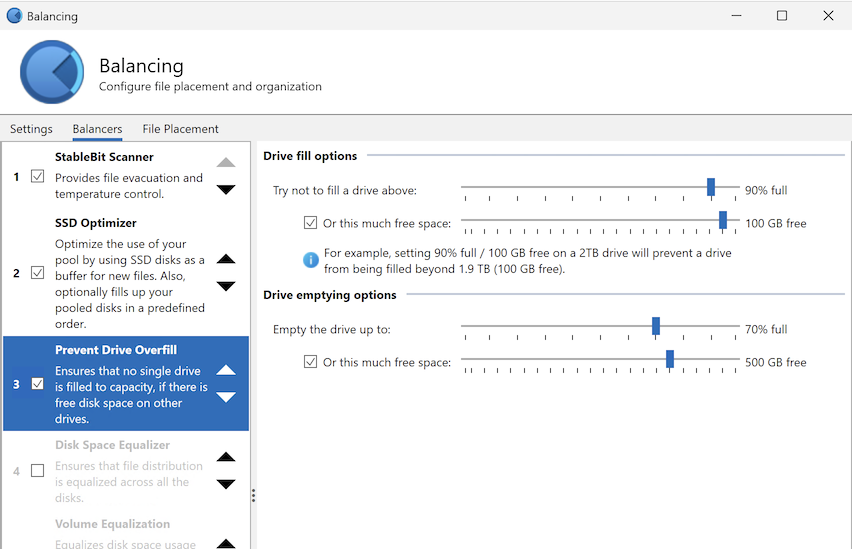Image resolution: width=852 pixels, height=549 pixels.
Task: Move StableBit Scanner balancer down
Action: (226, 189)
